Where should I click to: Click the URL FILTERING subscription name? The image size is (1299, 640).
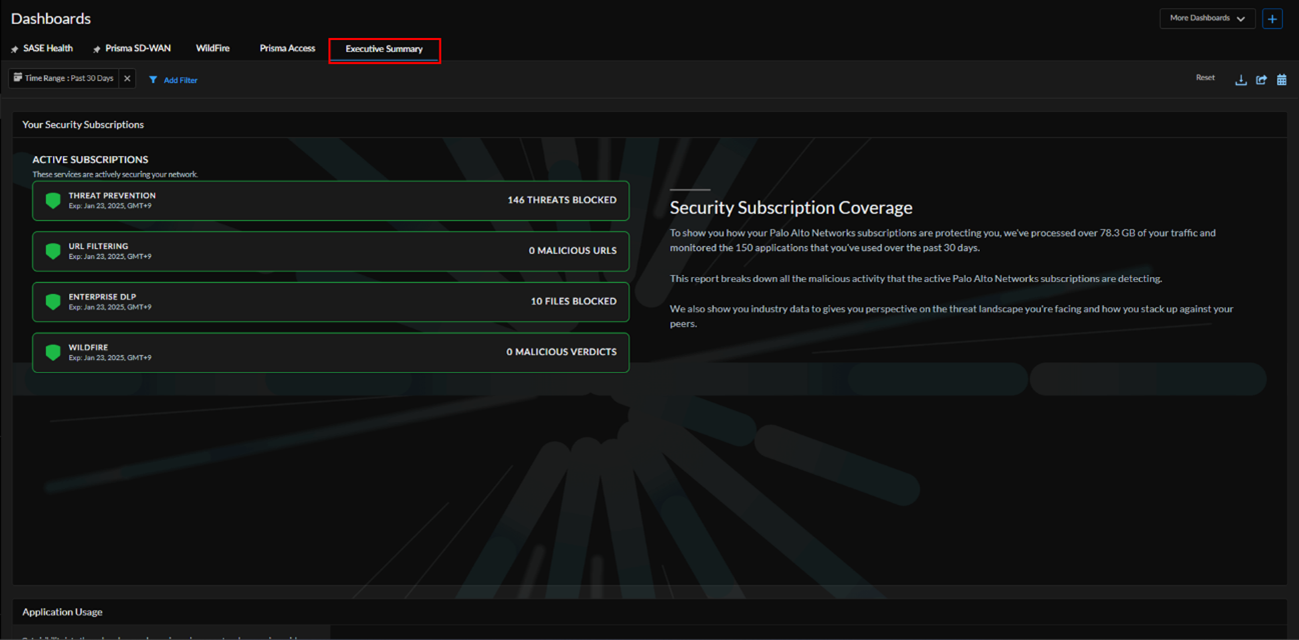click(x=99, y=246)
